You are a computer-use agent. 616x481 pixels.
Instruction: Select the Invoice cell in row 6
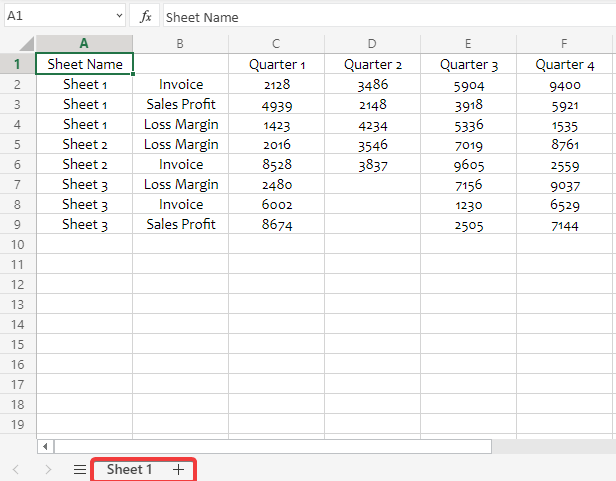[181, 164]
